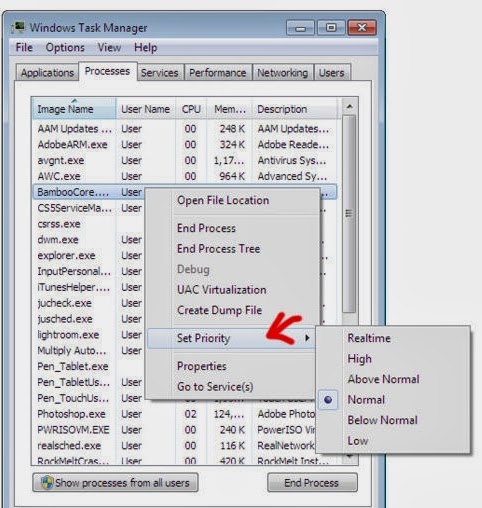
Task: Select the BambooCore process row
Action: point(89,192)
